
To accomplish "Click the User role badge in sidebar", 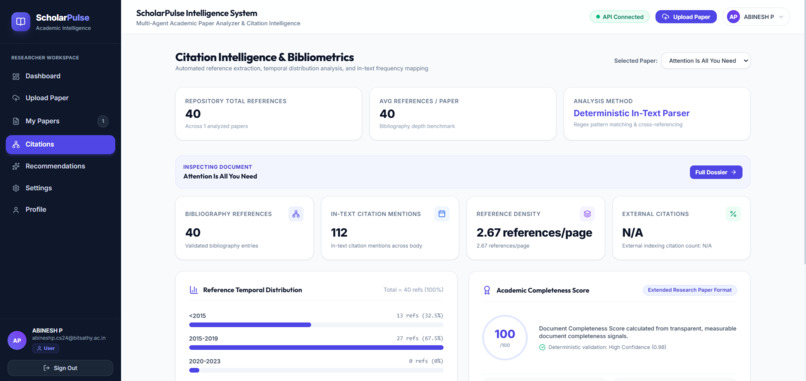I will coord(45,348).
